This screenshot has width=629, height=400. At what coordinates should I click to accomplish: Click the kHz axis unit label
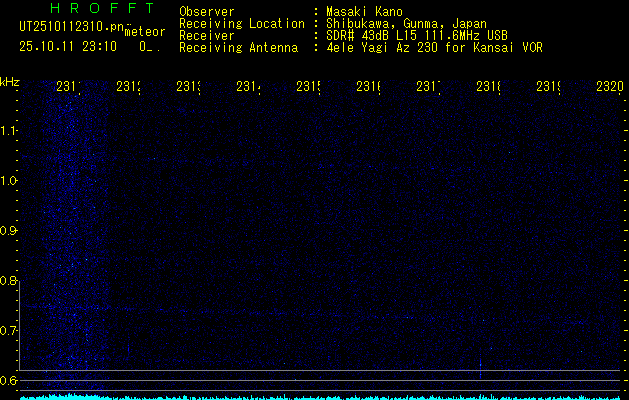(10, 82)
